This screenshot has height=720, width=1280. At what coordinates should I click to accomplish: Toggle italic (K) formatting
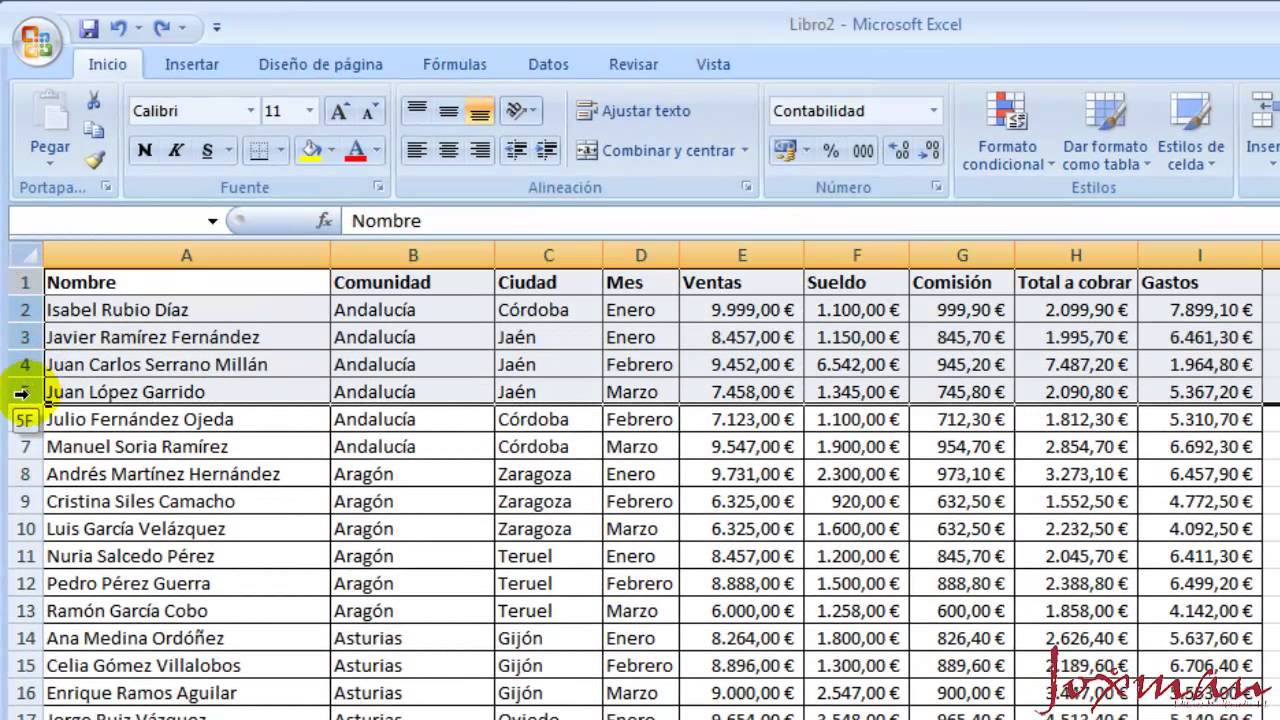coord(176,151)
